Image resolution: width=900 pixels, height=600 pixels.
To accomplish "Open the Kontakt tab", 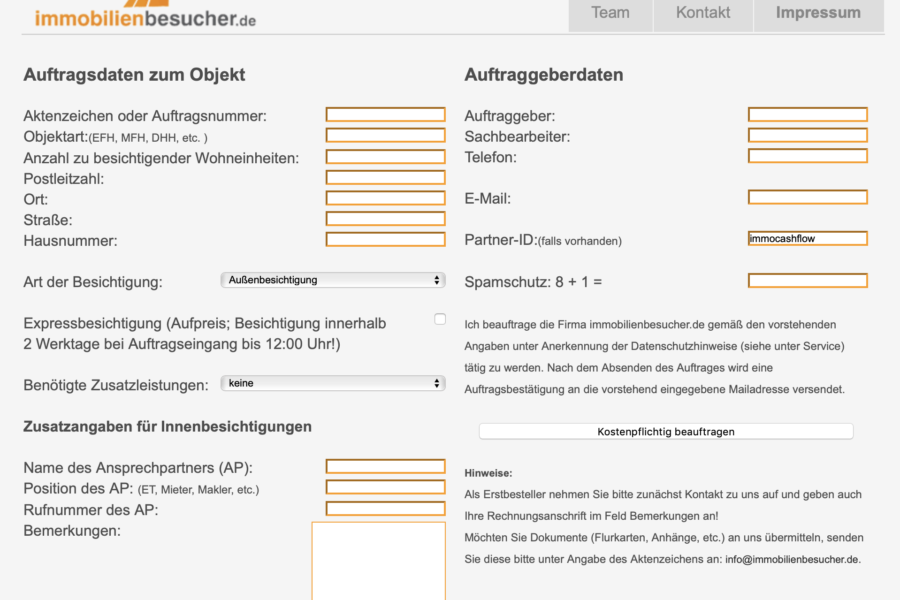I will point(703,14).
